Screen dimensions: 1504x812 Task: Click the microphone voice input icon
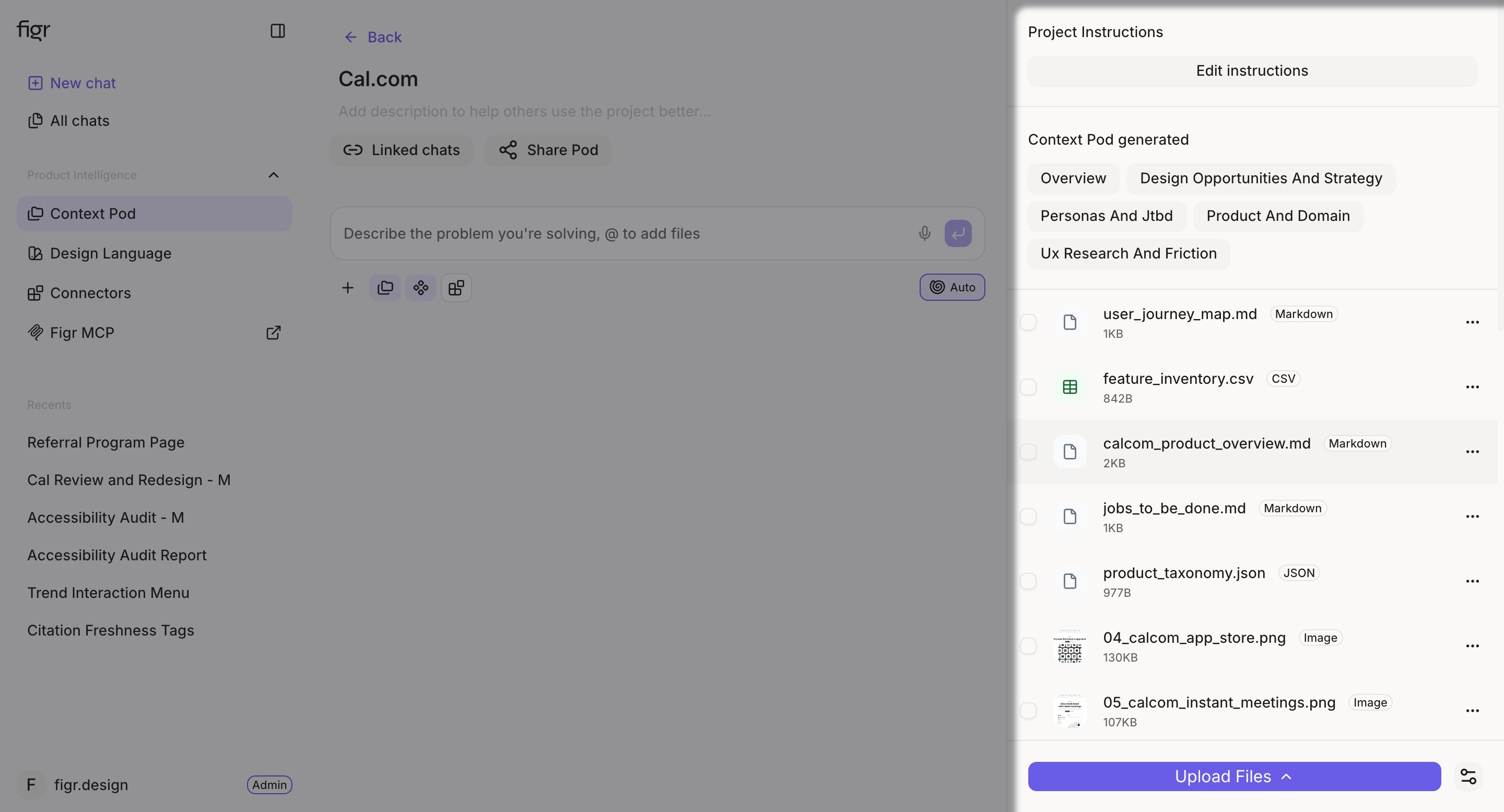924,233
